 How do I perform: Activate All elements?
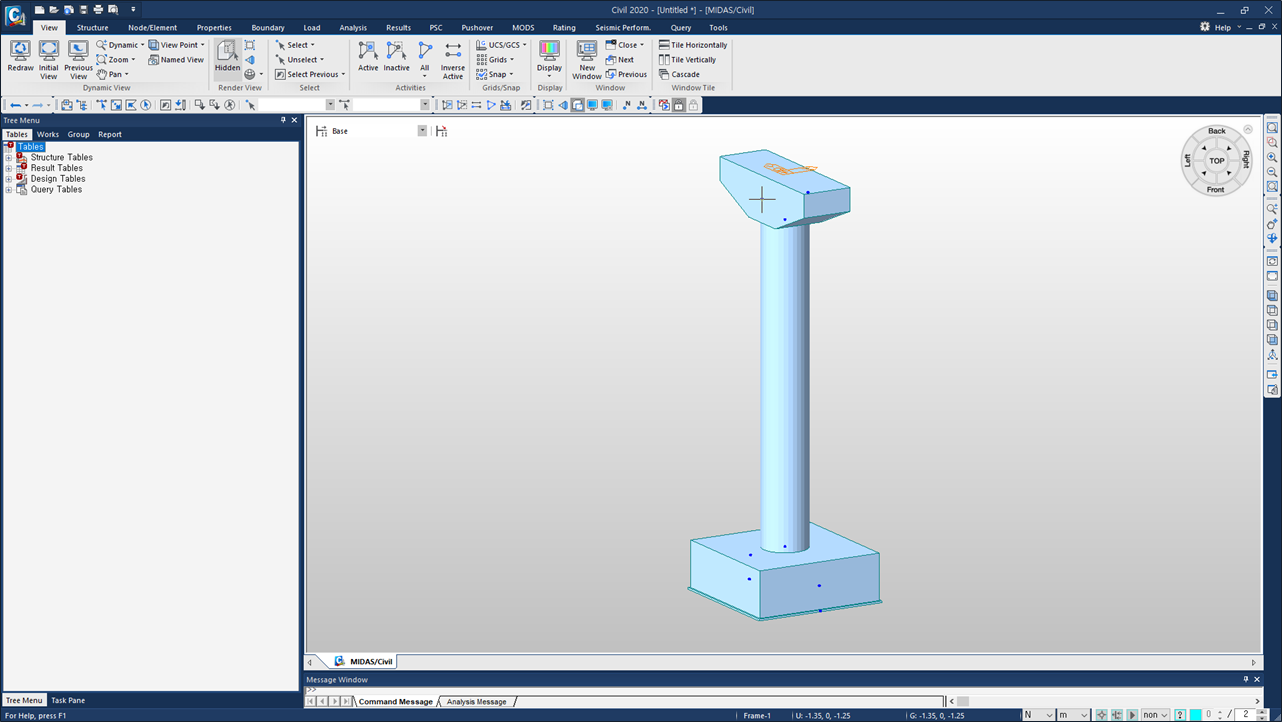pos(424,59)
